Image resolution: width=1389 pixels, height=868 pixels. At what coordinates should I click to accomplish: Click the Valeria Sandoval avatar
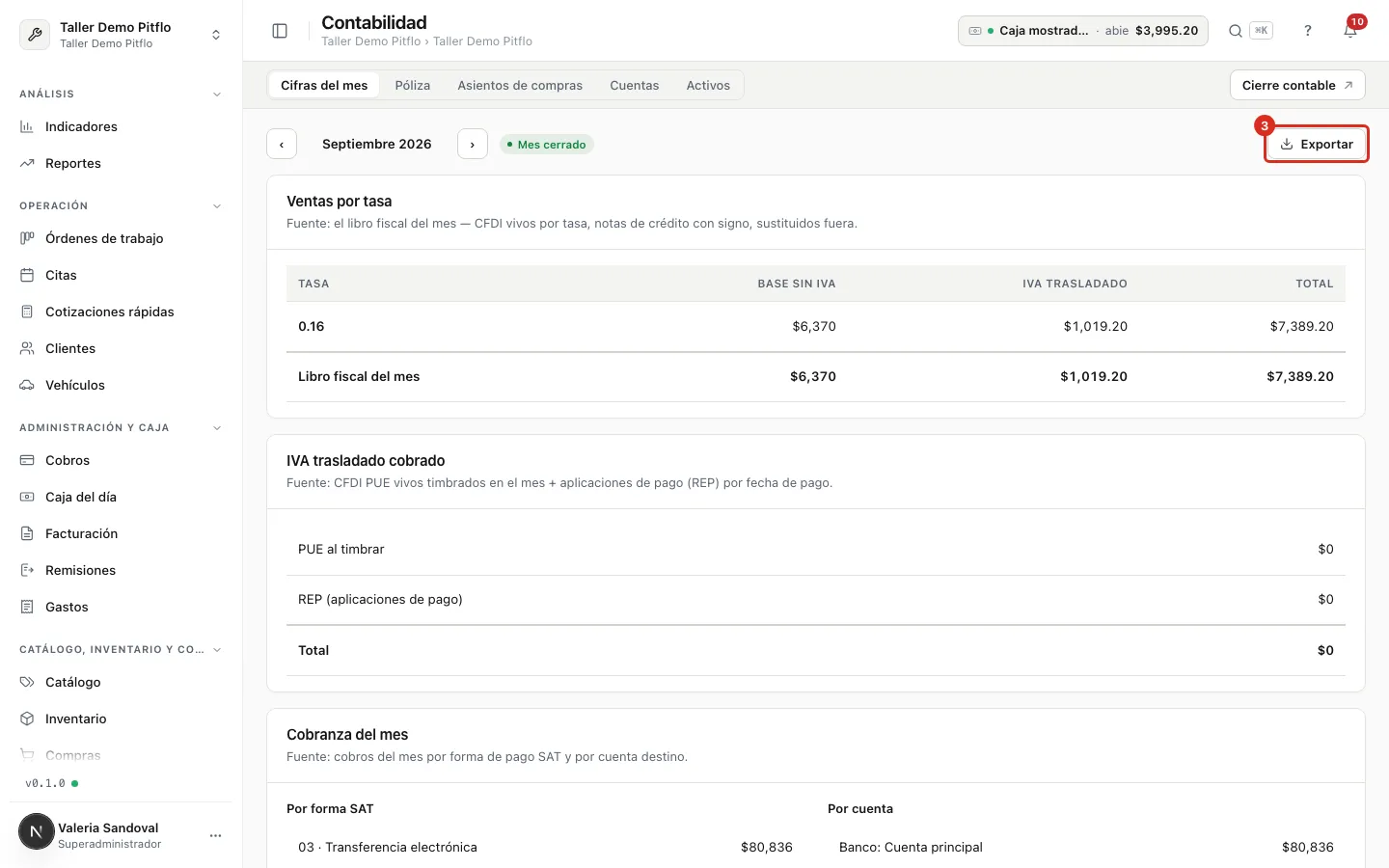tap(37, 831)
